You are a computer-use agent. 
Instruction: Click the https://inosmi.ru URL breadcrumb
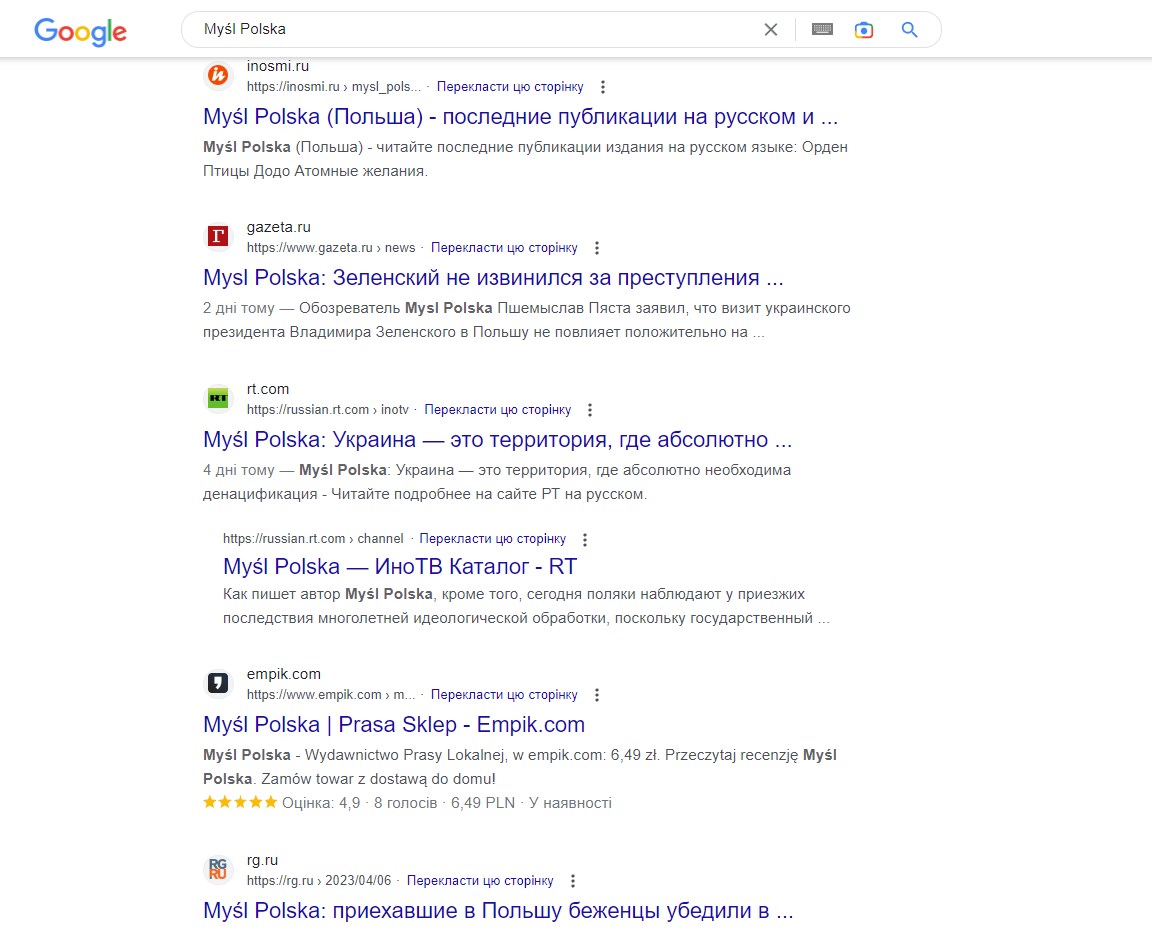tap(334, 87)
